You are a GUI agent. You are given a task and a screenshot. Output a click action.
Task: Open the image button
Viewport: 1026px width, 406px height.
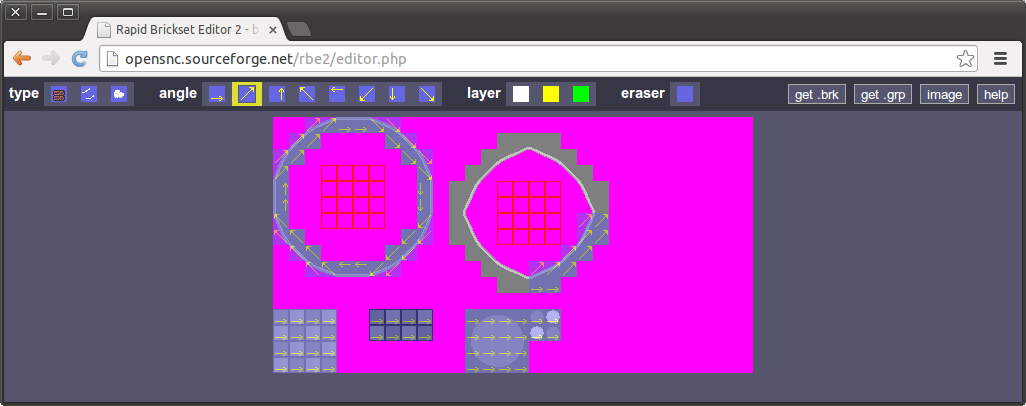[x=944, y=94]
